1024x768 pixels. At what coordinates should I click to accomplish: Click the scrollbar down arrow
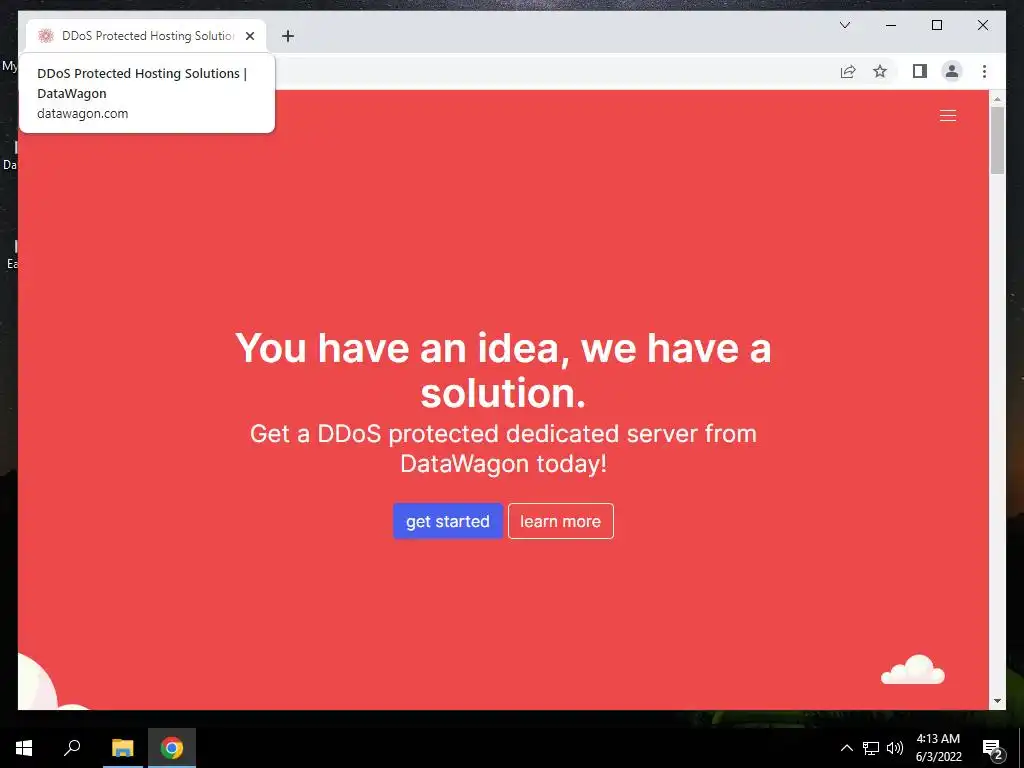[x=997, y=701]
